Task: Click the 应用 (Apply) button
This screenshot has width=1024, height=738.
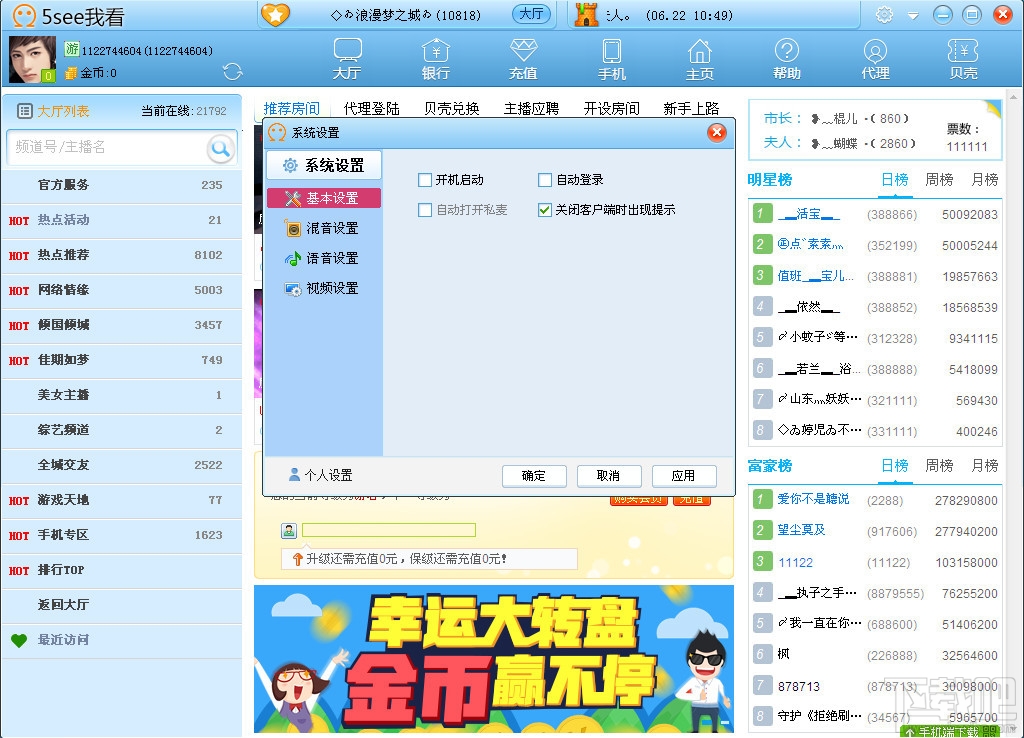Action: (684, 476)
